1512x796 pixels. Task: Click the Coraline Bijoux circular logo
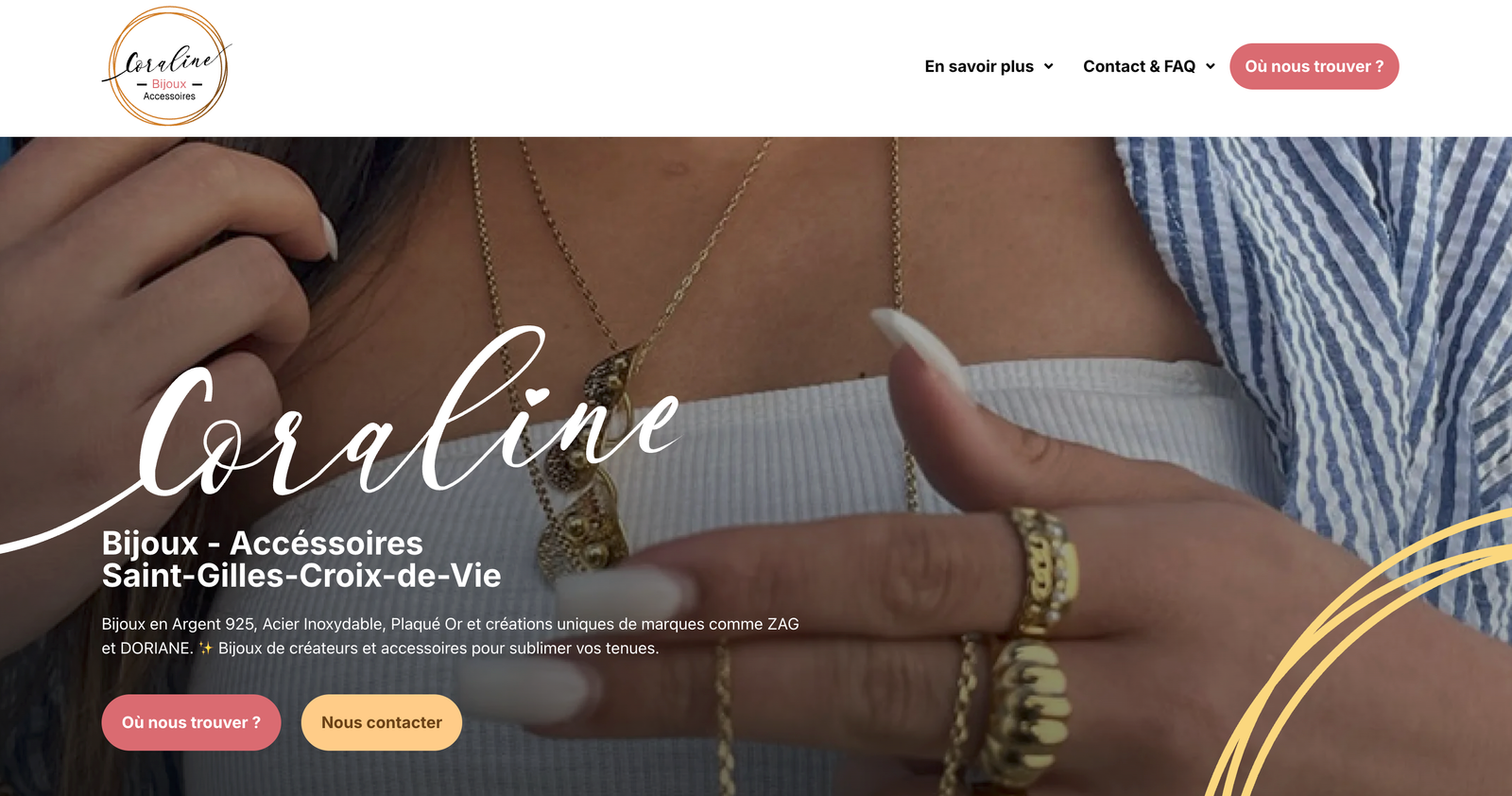(x=167, y=66)
